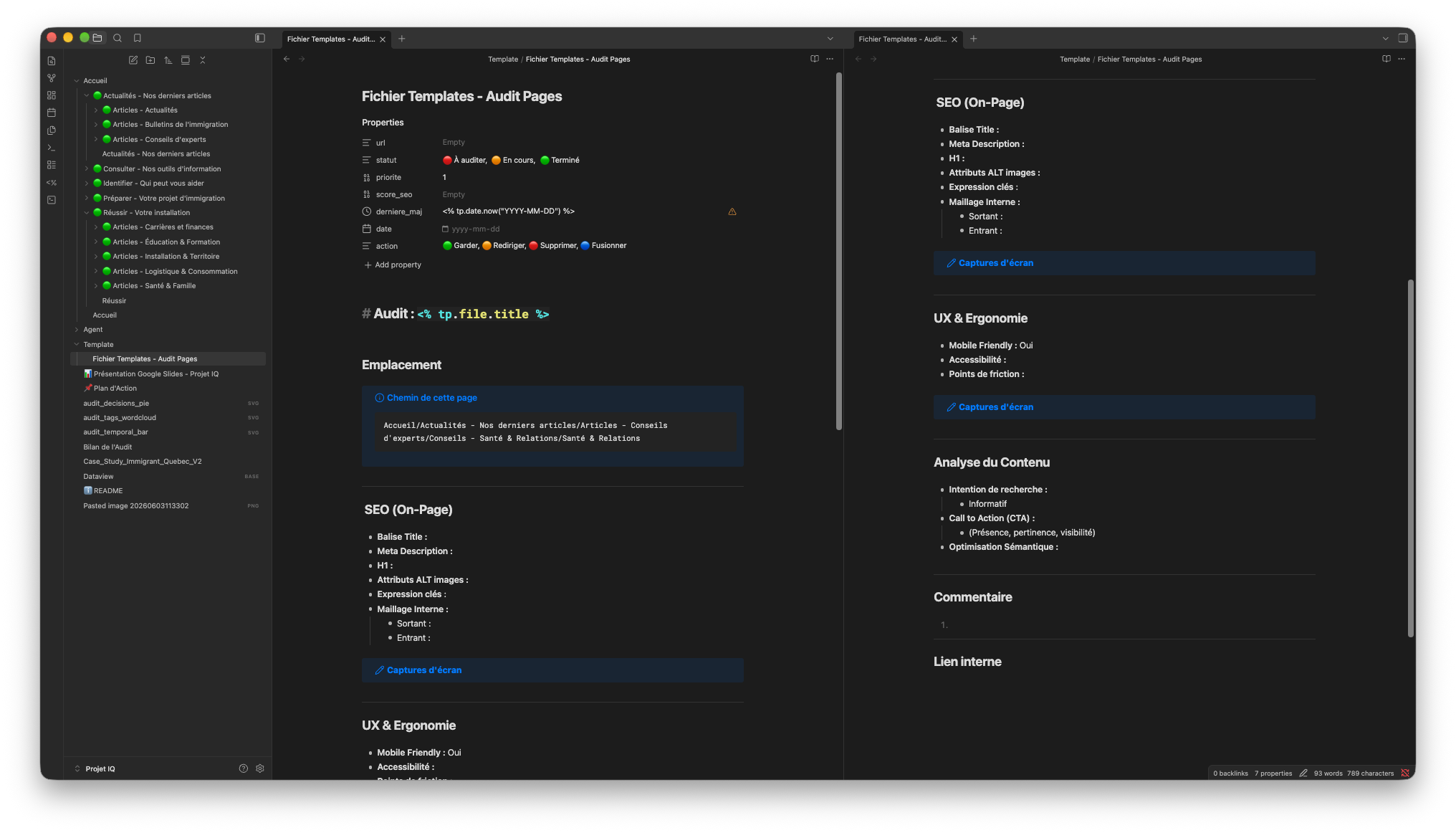Open the bookmarks panel icon
This screenshot has height=833, width=1456.
coord(138,38)
